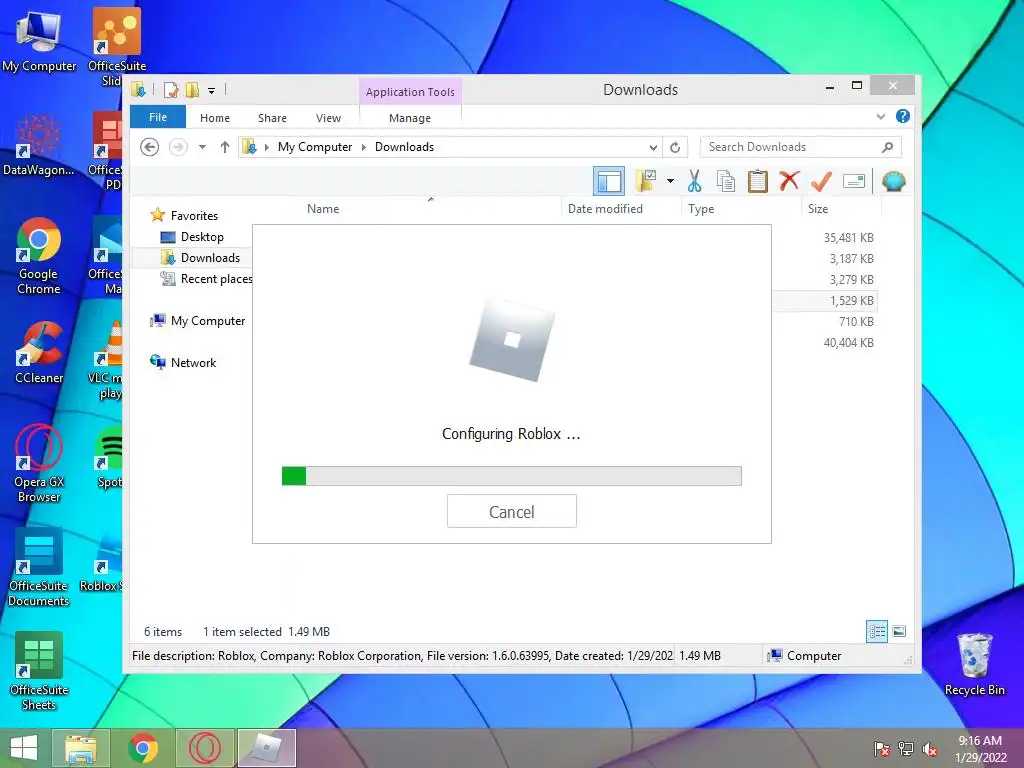This screenshot has width=1024, height=768.
Task: Click My Computer in the address breadcrumb
Action: (315, 147)
